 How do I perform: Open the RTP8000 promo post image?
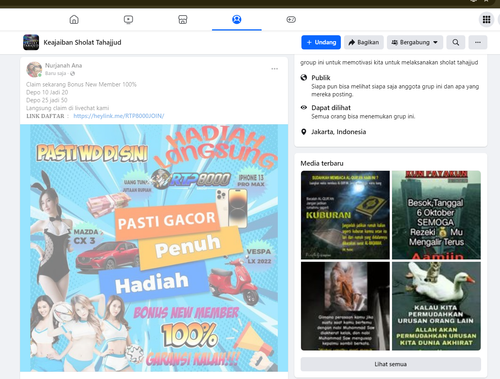click(154, 248)
